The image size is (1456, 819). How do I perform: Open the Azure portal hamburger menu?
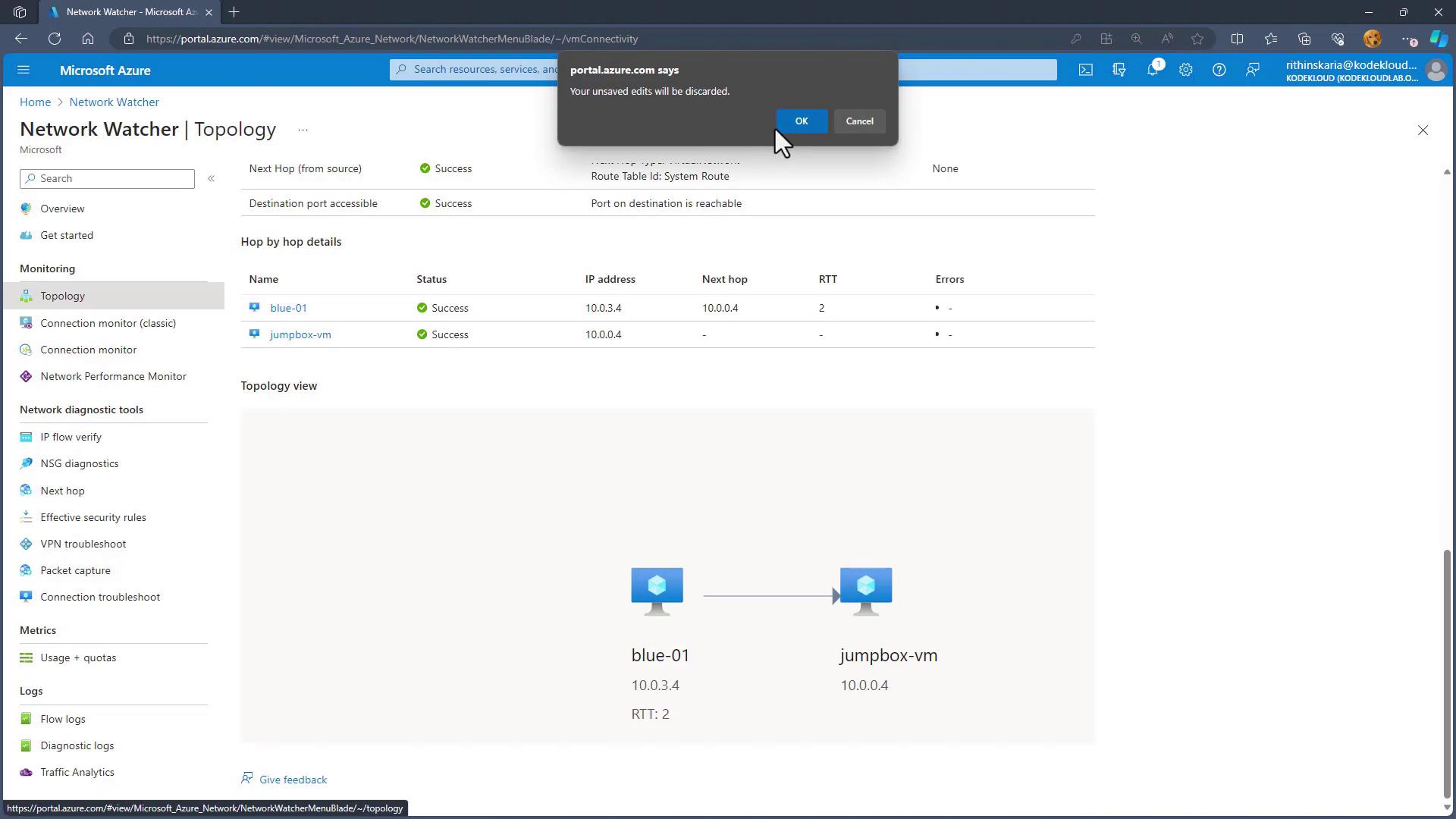[23, 70]
